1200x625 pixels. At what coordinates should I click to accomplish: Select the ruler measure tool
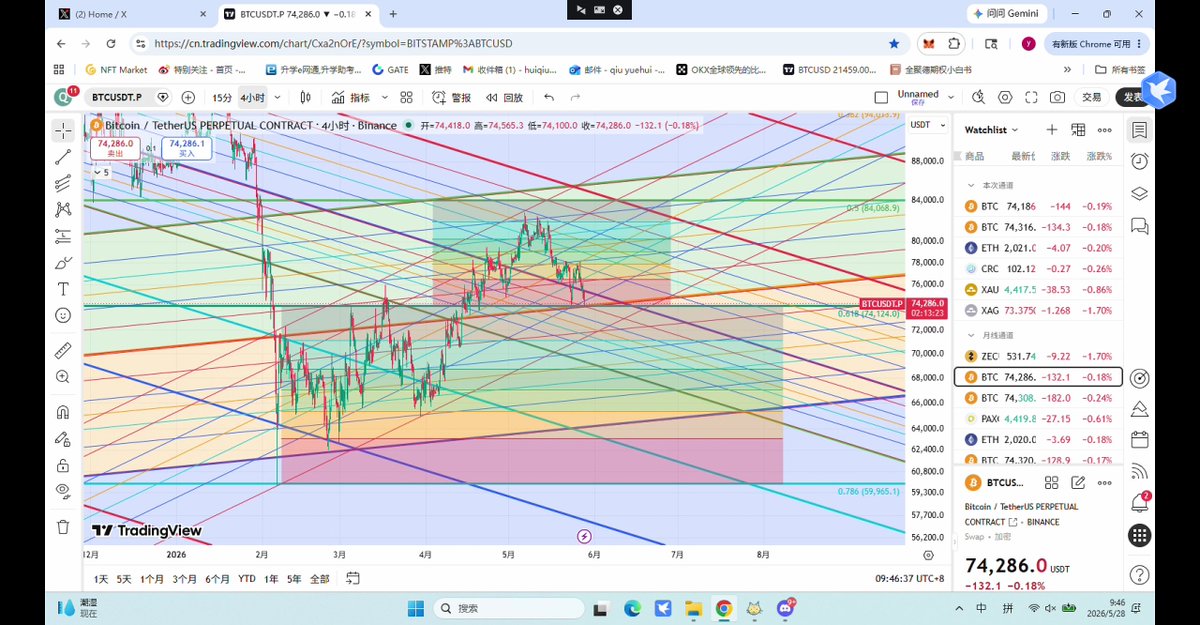click(63, 350)
